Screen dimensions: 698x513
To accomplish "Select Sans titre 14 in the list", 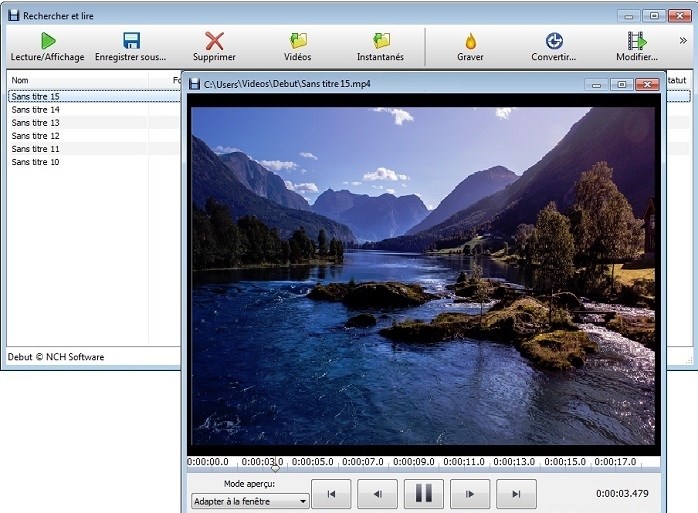I will pos(36,110).
